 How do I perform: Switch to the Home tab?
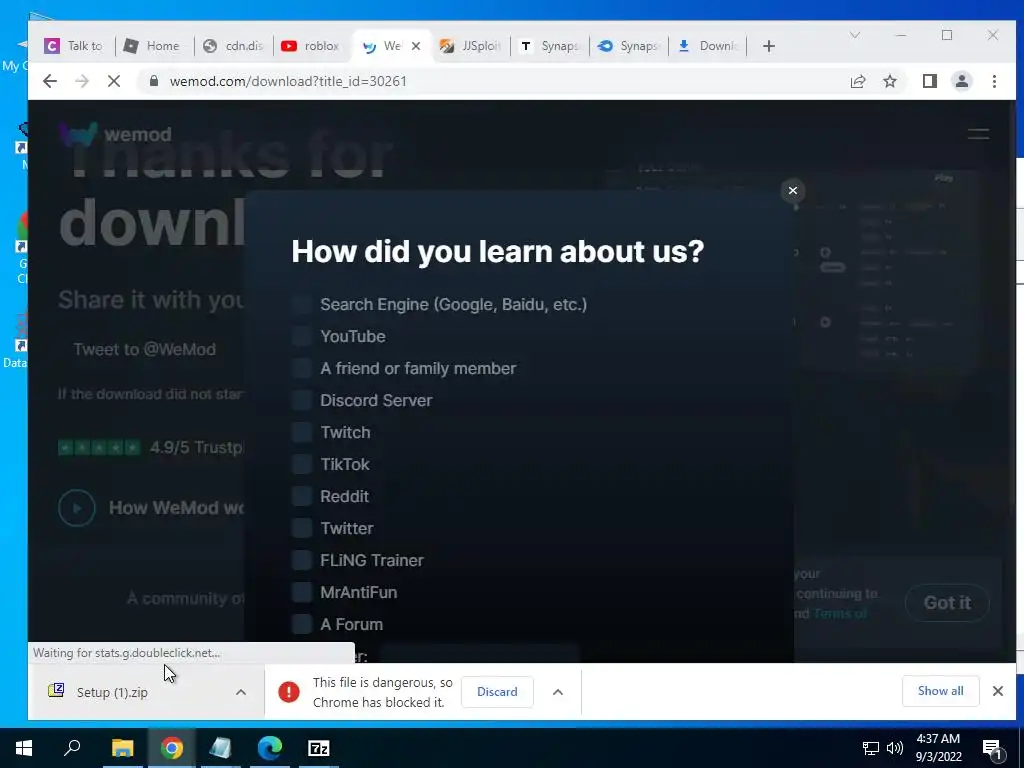coord(152,46)
